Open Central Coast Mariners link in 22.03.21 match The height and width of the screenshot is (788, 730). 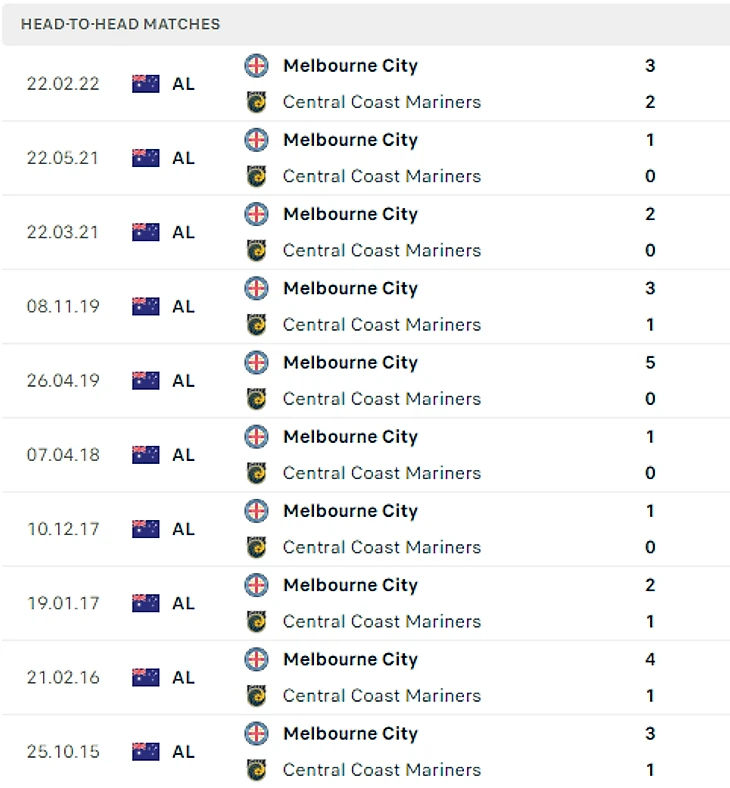381,250
